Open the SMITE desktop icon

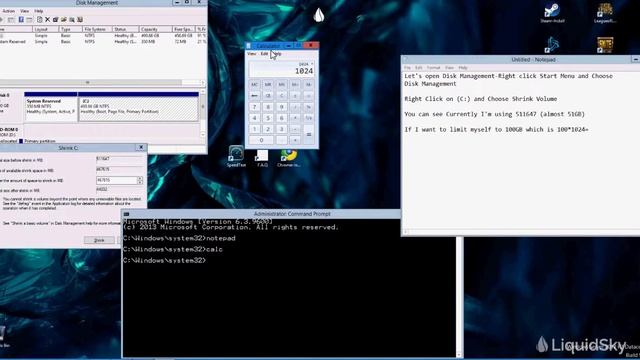pos(605,45)
